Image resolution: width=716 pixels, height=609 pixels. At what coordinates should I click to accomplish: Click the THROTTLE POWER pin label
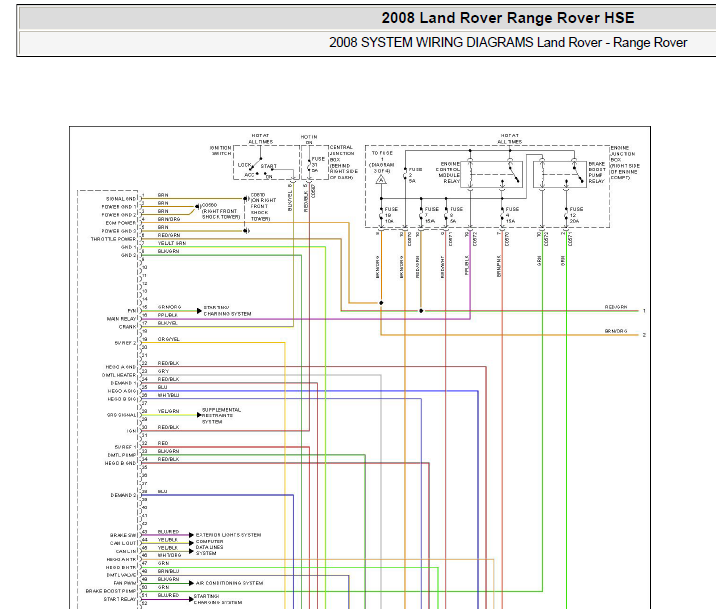click(x=113, y=239)
